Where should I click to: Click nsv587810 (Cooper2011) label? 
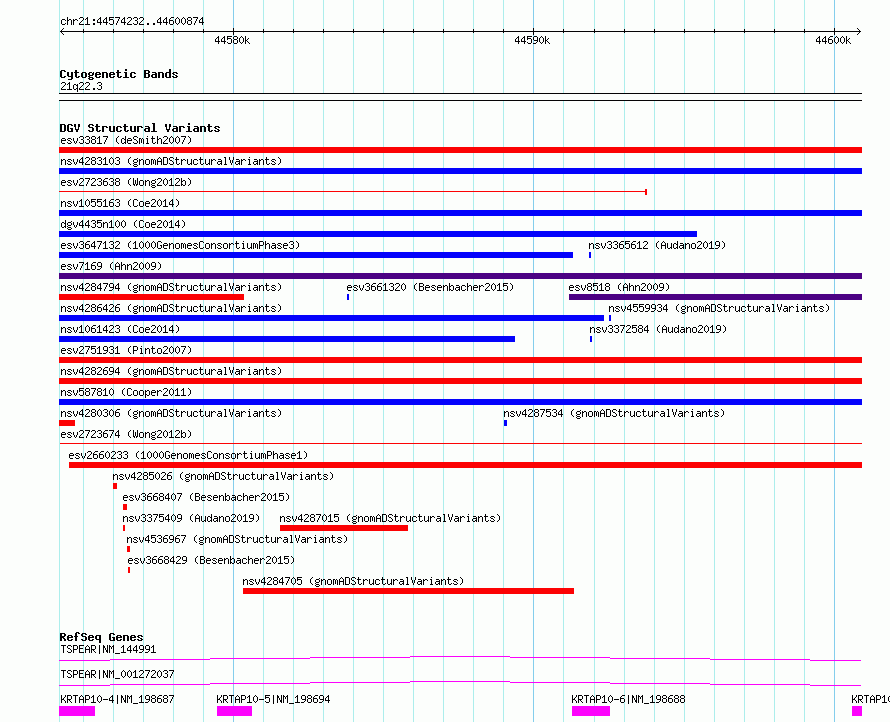pos(126,392)
